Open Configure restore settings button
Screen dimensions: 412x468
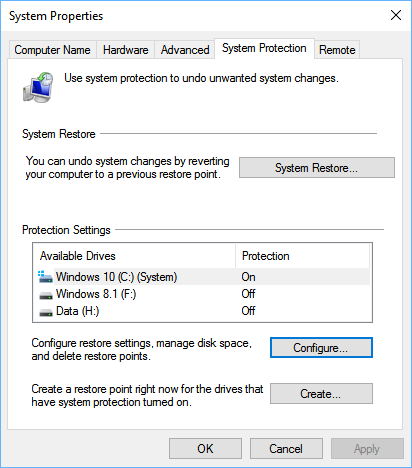point(321,348)
